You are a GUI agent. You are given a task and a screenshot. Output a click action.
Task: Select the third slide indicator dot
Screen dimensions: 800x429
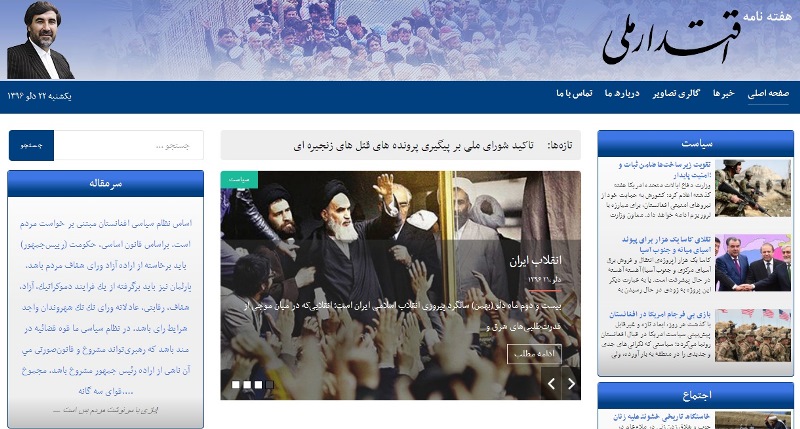click(x=258, y=385)
